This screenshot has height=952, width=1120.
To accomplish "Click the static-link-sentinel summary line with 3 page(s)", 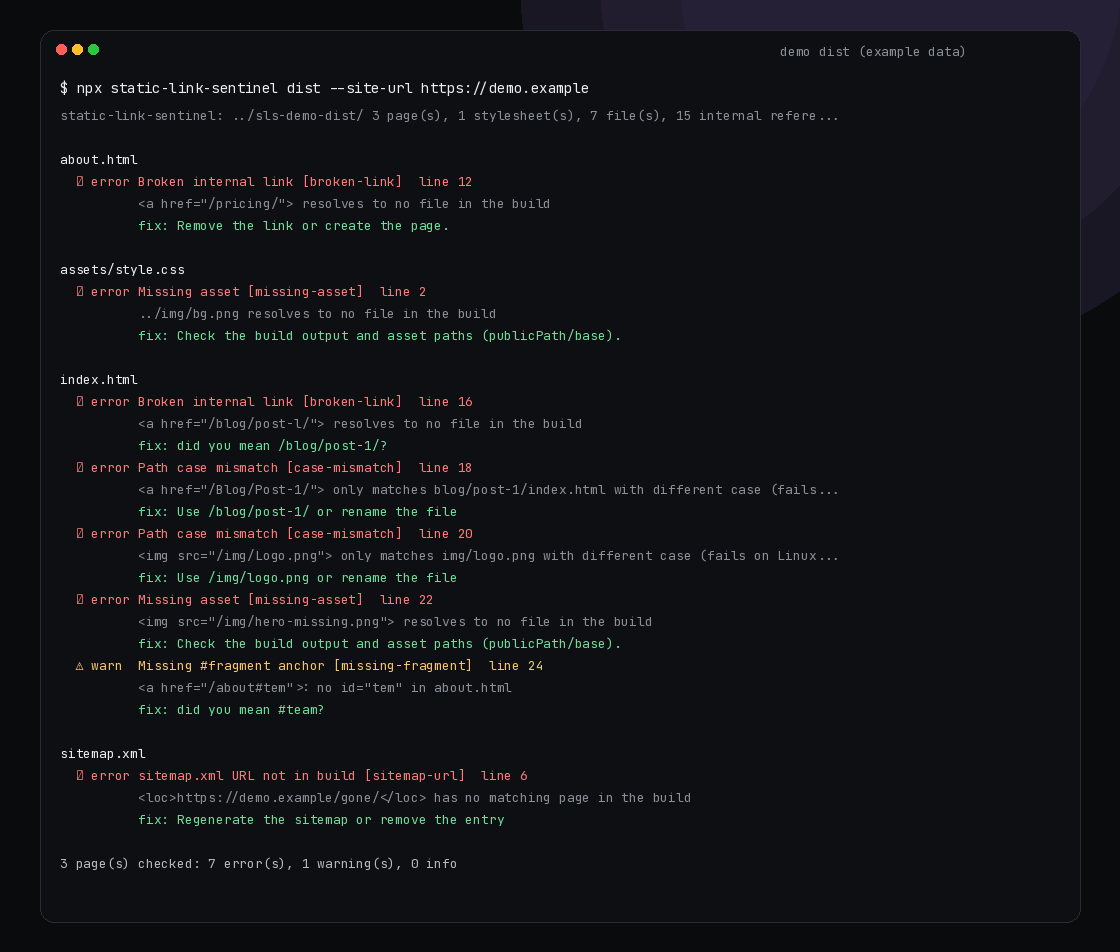I will (x=449, y=116).
